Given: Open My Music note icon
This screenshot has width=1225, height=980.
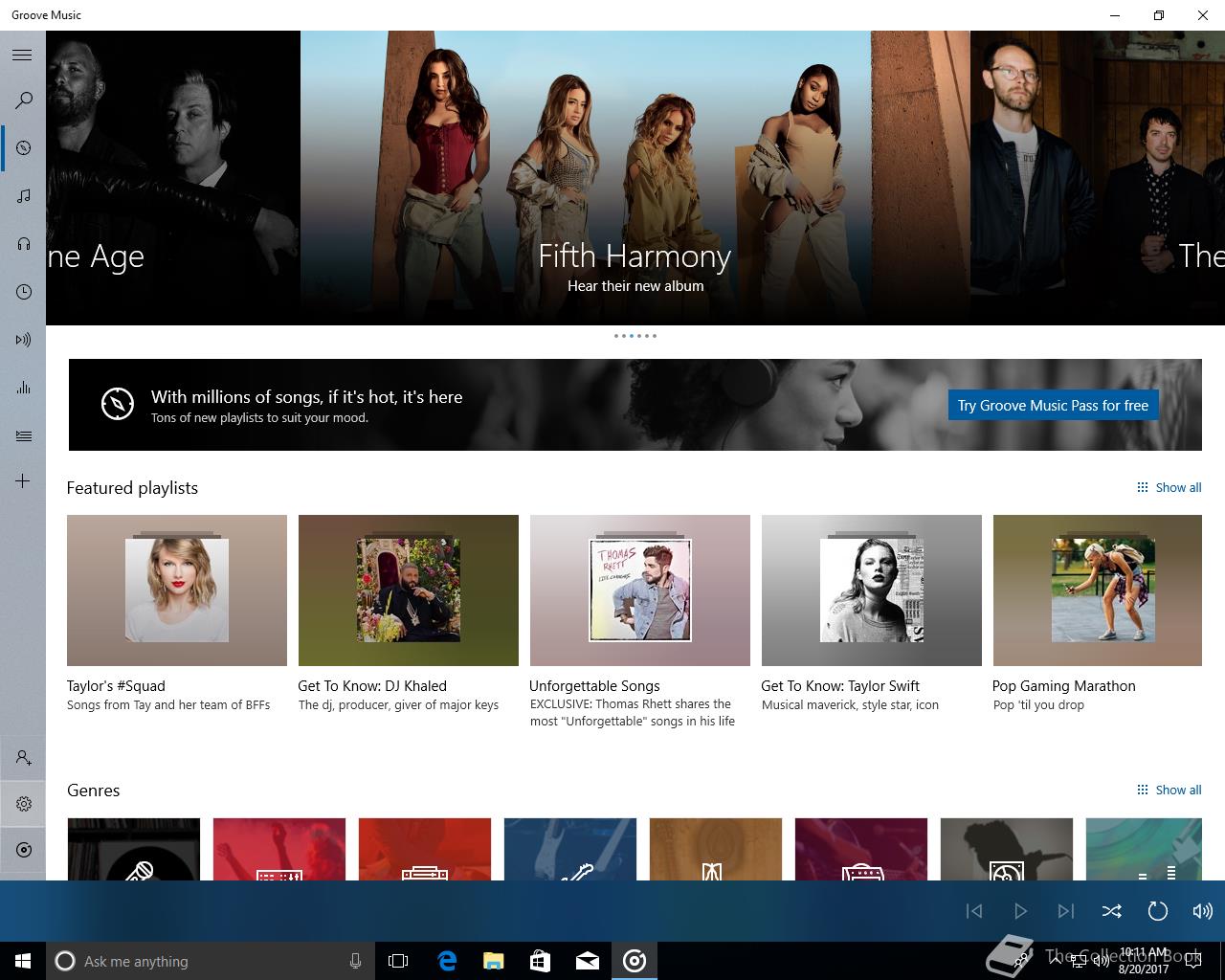Looking at the screenshot, I should point(23,196).
